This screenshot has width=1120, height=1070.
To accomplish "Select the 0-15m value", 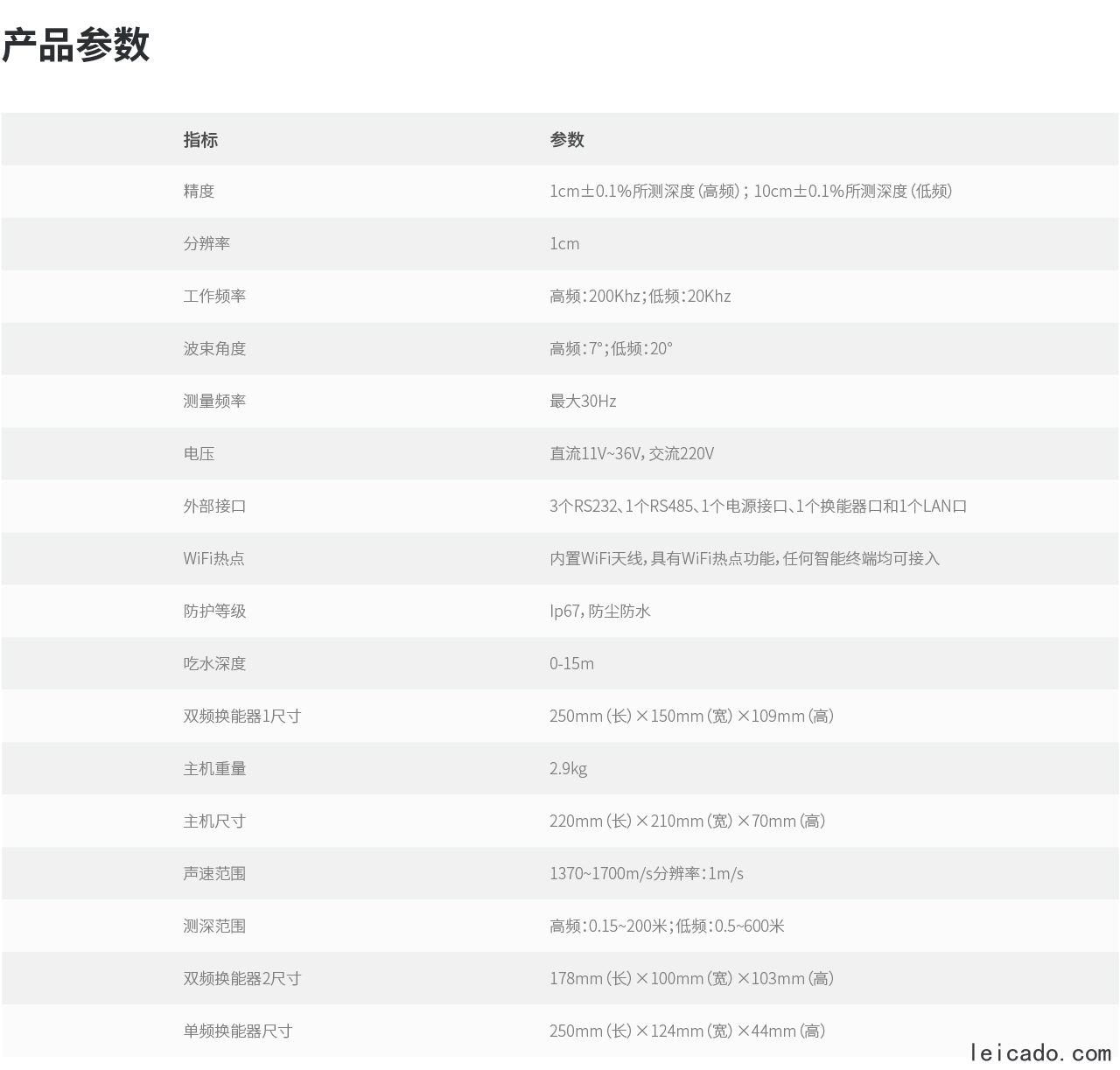I will [571, 664].
